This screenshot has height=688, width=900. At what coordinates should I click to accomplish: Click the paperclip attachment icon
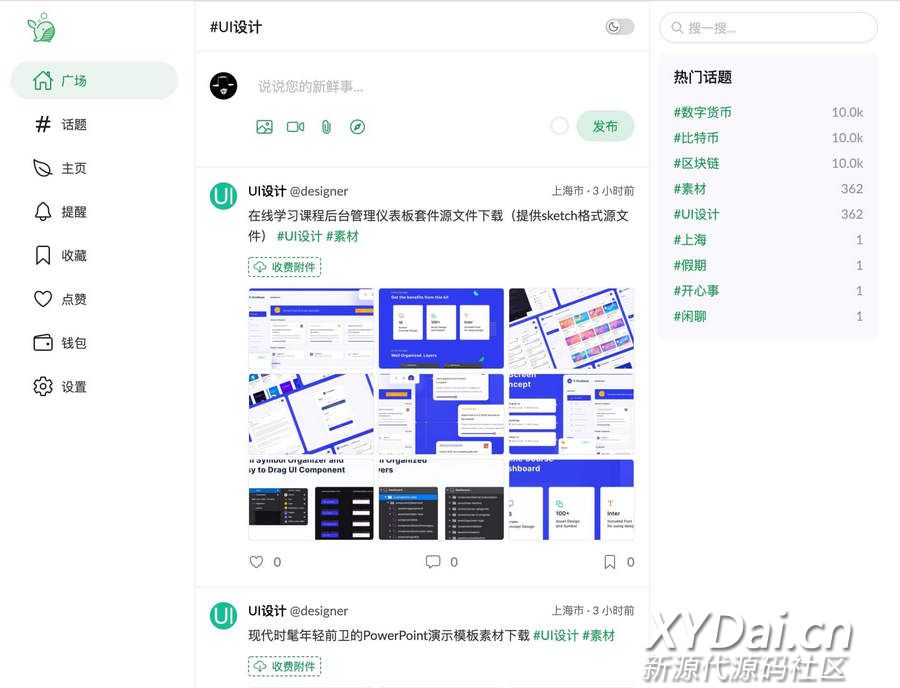pyautogui.click(x=326, y=127)
